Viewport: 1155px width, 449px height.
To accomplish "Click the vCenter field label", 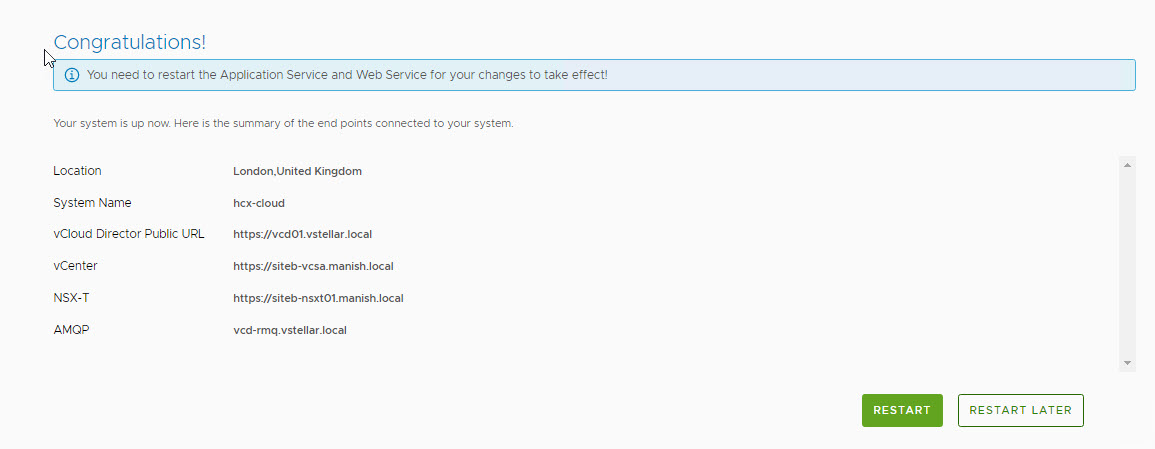I will coord(75,266).
